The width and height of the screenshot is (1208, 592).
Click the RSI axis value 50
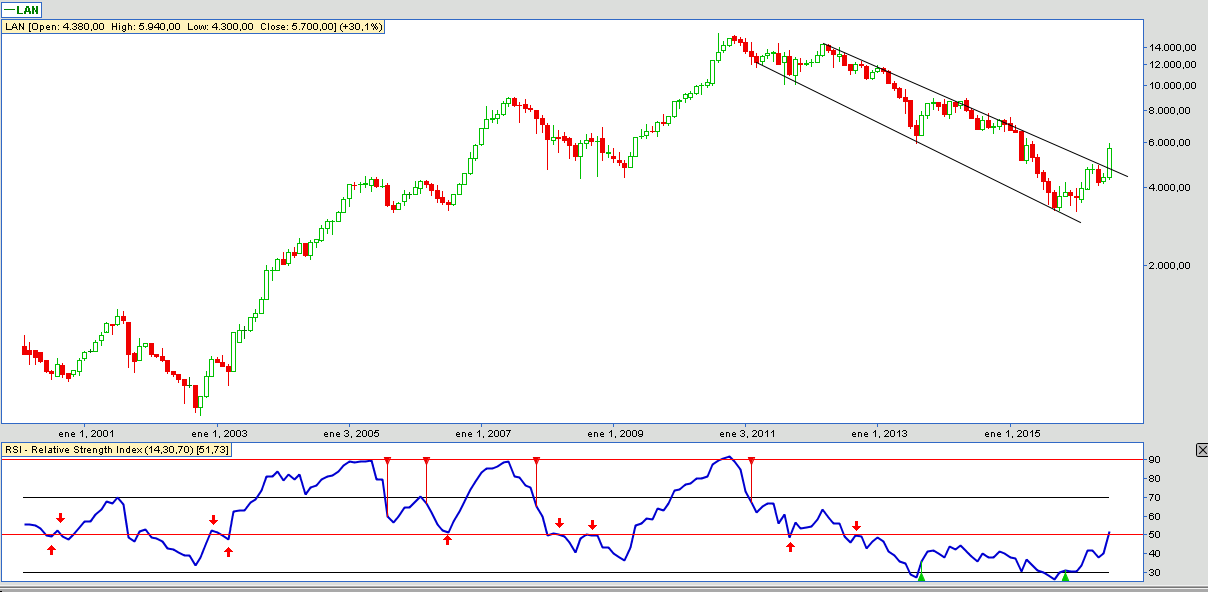[1153, 535]
